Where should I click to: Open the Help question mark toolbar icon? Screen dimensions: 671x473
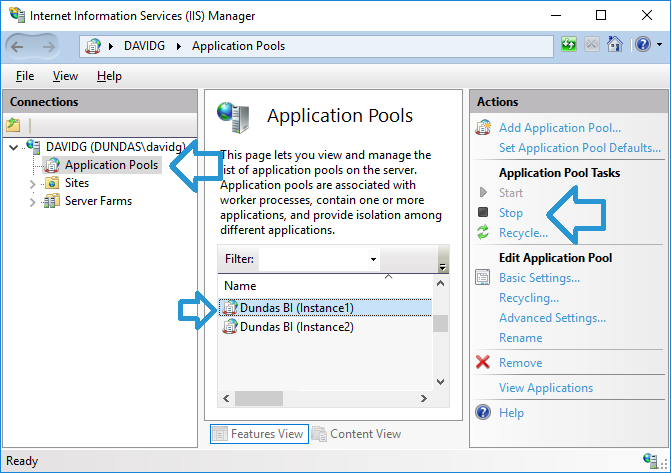(643, 44)
